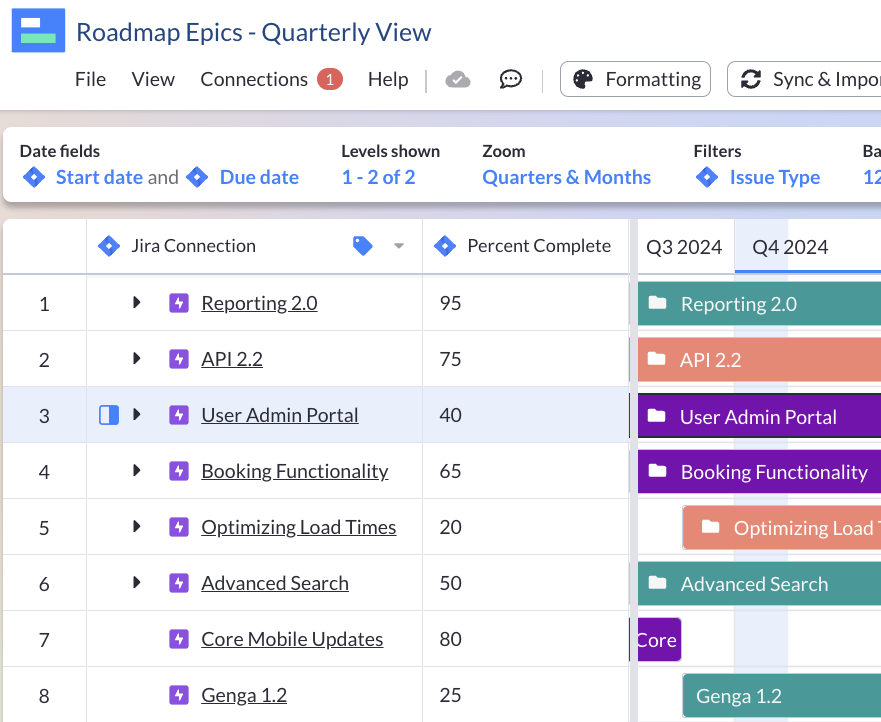Screen dimensions: 881x722
Task: Click the Advanced Search timeline bar
Action: (755, 583)
